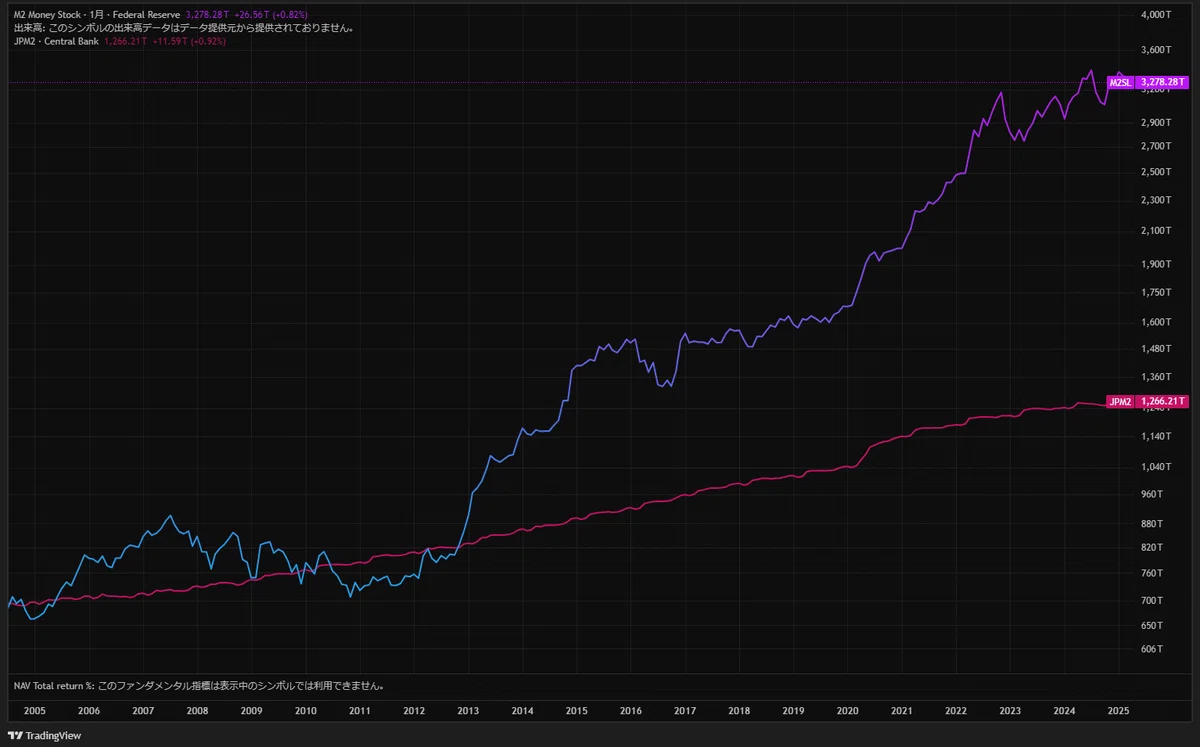This screenshot has height=747, width=1200.
Task: Click the +26.56T (+0.82%) change value
Action: click(271, 15)
